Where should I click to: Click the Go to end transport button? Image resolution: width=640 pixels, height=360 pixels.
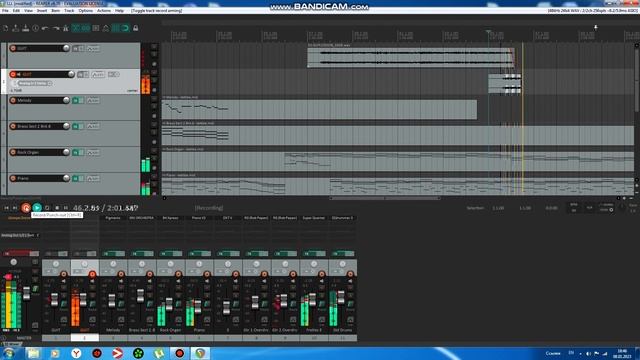click(x=15, y=208)
